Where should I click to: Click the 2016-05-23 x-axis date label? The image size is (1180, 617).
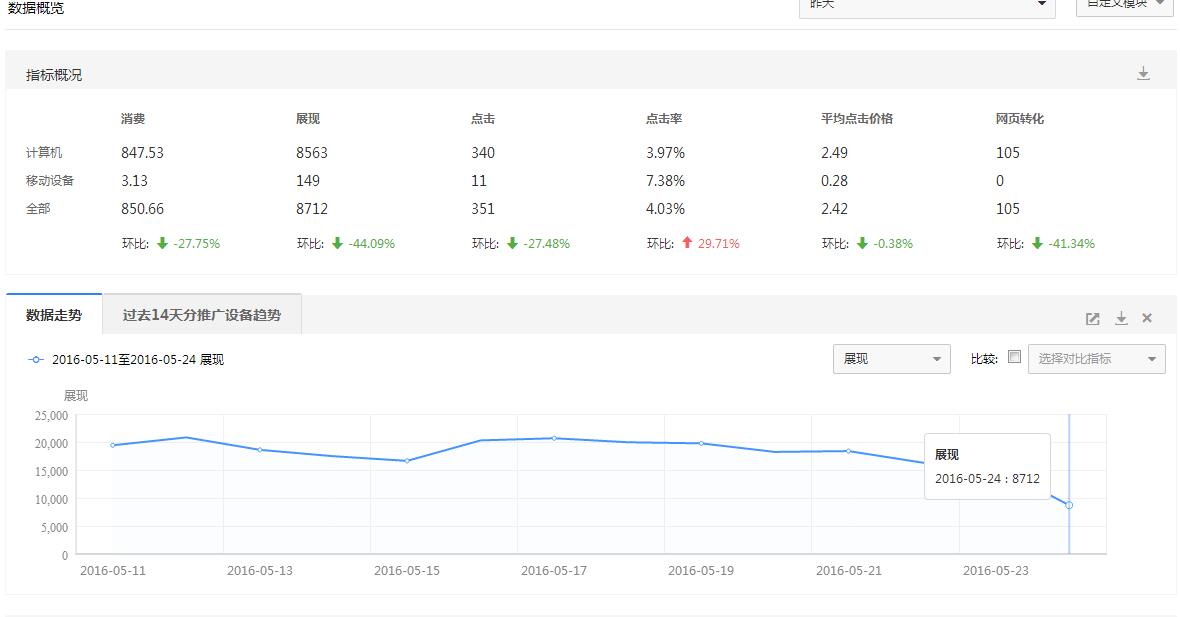point(996,570)
